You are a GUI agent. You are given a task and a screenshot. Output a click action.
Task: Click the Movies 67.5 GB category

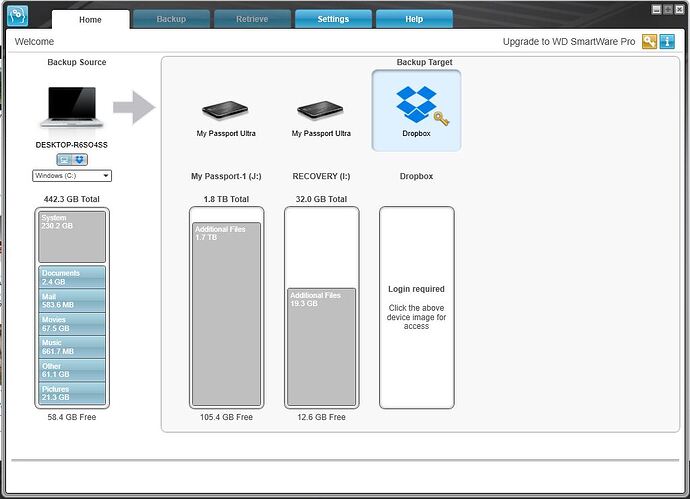coord(72,324)
